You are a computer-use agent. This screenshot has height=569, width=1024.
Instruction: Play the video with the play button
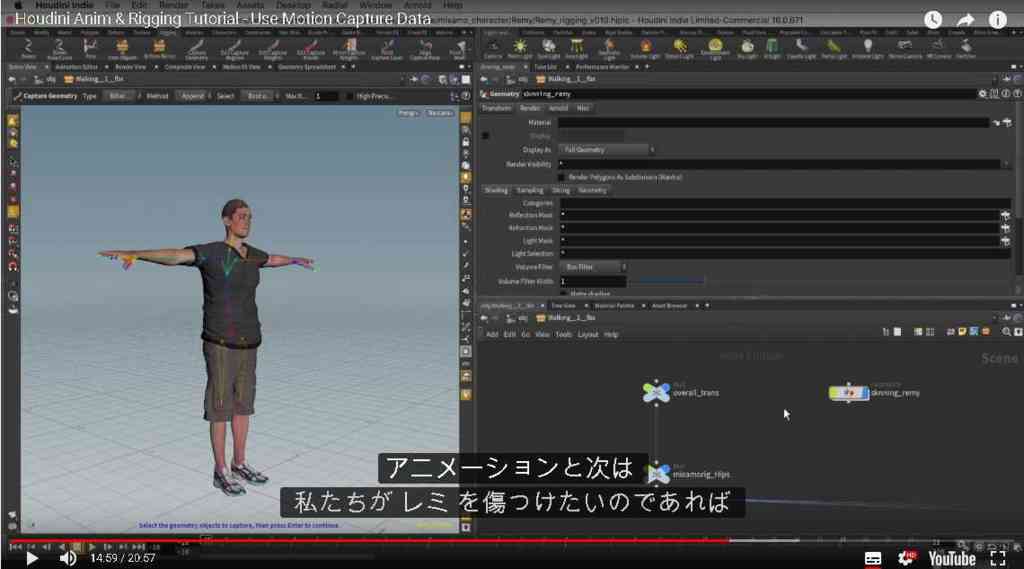[x=31, y=558]
